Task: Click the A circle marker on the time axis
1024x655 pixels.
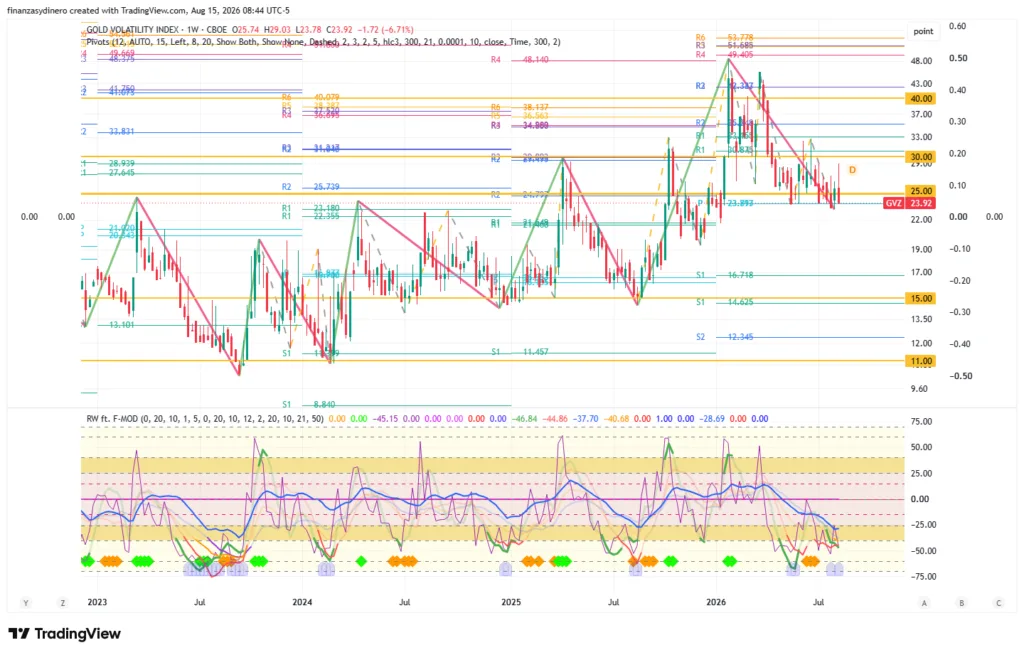Action: (x=924, y=603)
